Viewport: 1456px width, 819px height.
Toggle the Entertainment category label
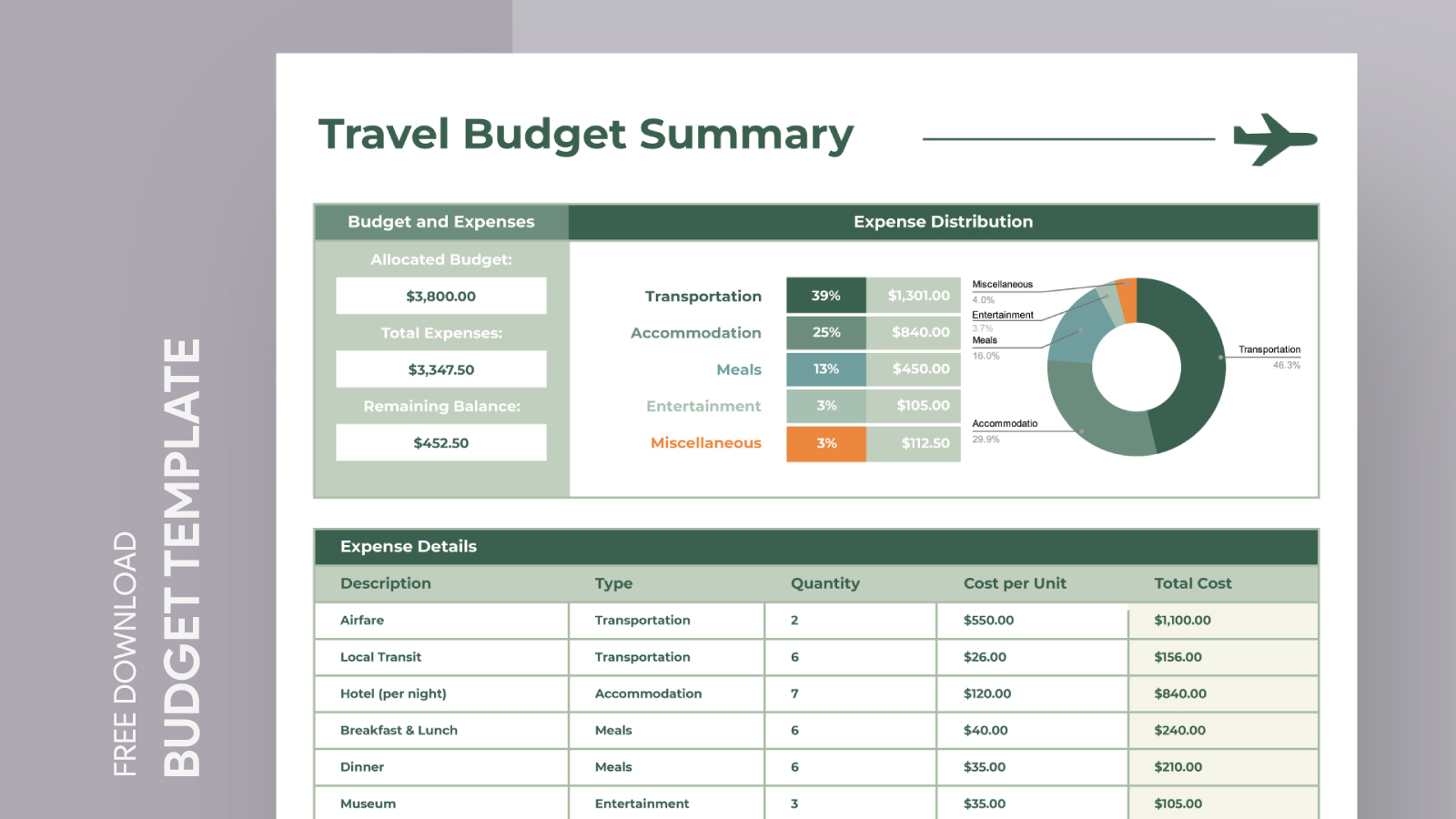[703, 406]
